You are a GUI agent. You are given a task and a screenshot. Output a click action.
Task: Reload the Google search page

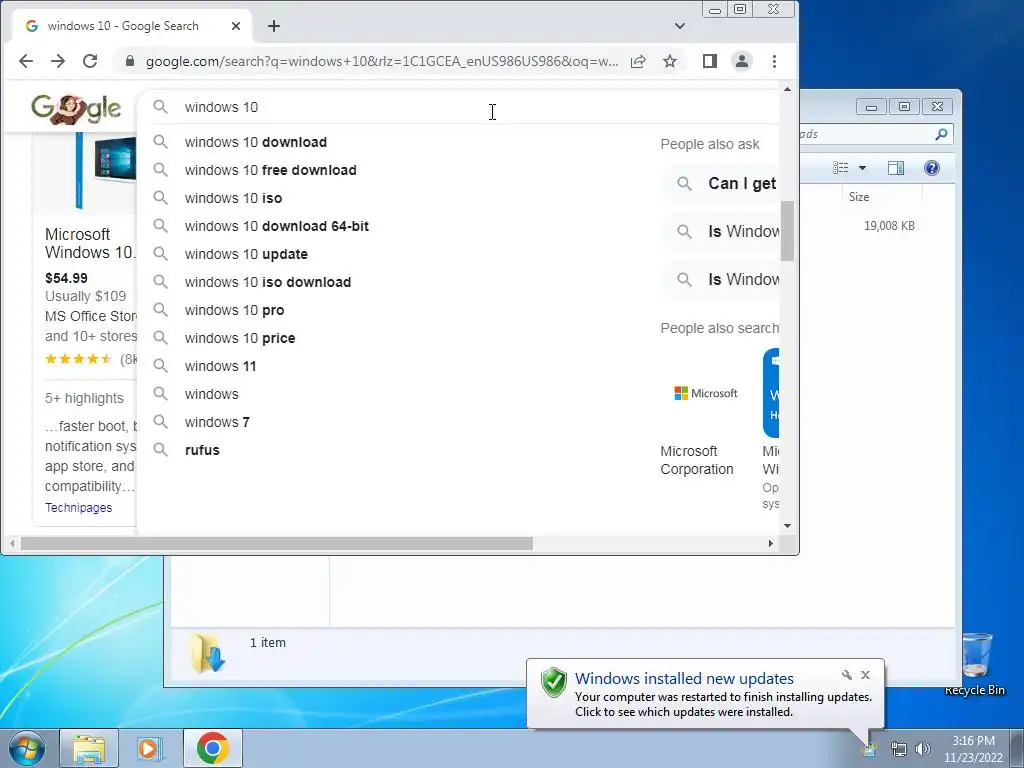pyautogui.click(x=90, y=61)
